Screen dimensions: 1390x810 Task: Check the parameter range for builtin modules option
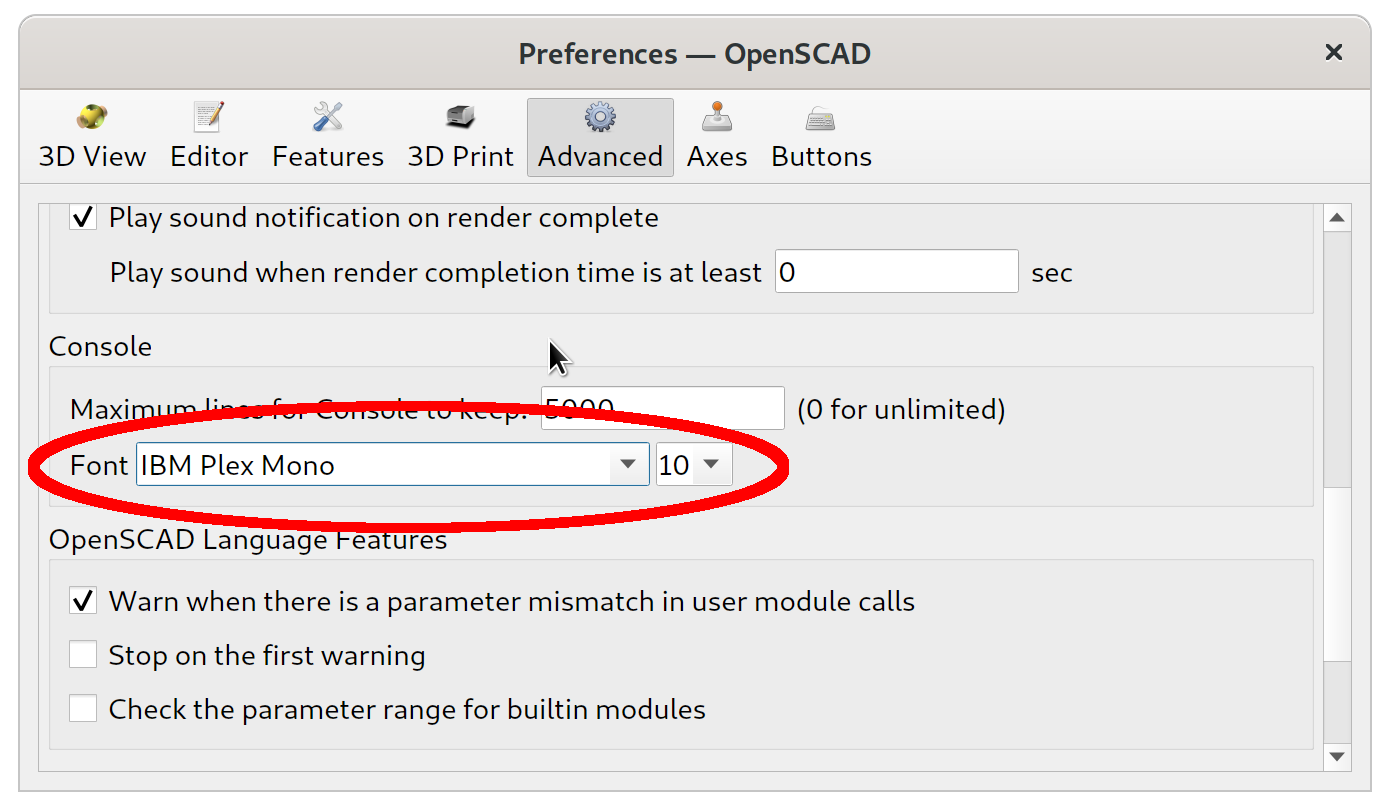[83, 709]
